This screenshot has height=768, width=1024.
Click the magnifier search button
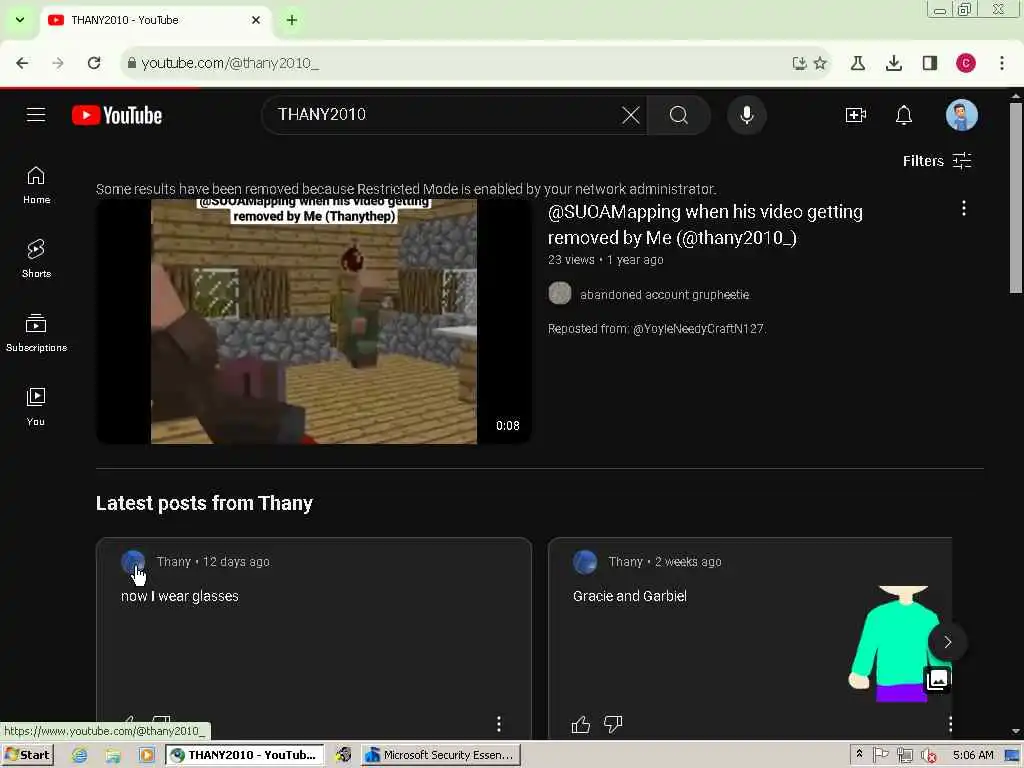[679, 115]
